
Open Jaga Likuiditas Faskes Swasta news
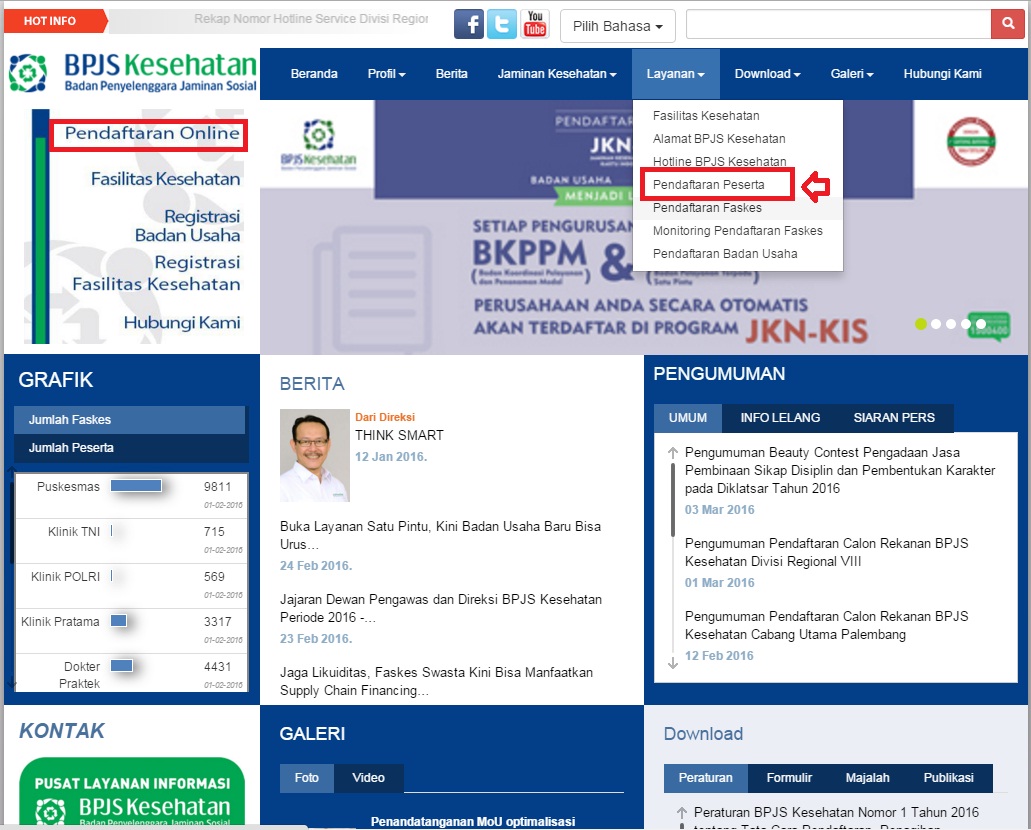point(437,681)
